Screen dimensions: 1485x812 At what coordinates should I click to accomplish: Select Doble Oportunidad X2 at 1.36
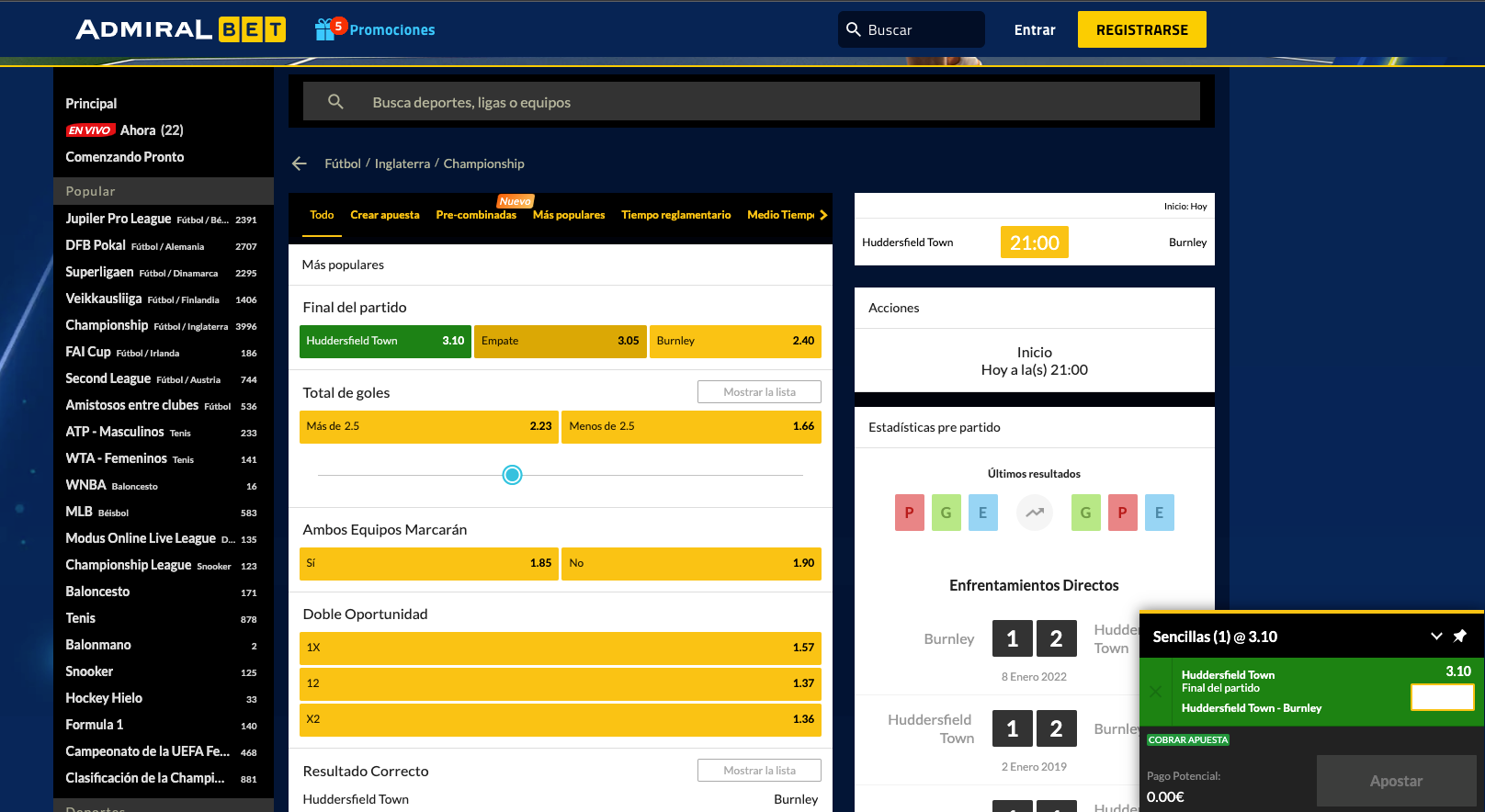point(561,719)
